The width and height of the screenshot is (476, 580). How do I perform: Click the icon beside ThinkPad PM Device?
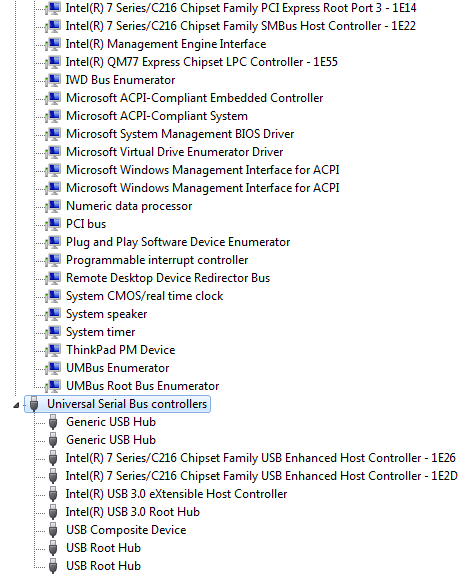(53, 350)
